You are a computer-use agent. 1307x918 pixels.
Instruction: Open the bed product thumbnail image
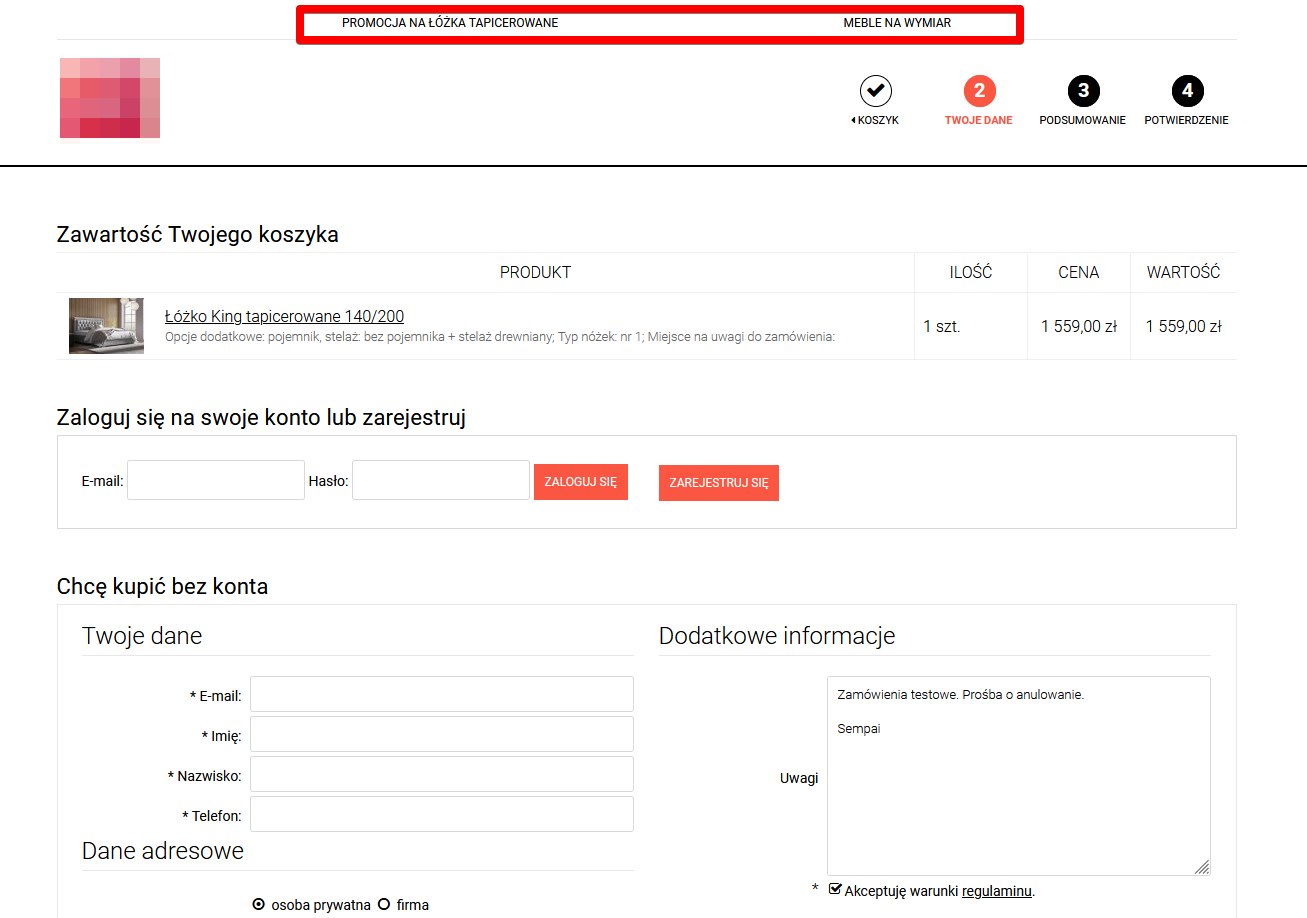[106, 325]
